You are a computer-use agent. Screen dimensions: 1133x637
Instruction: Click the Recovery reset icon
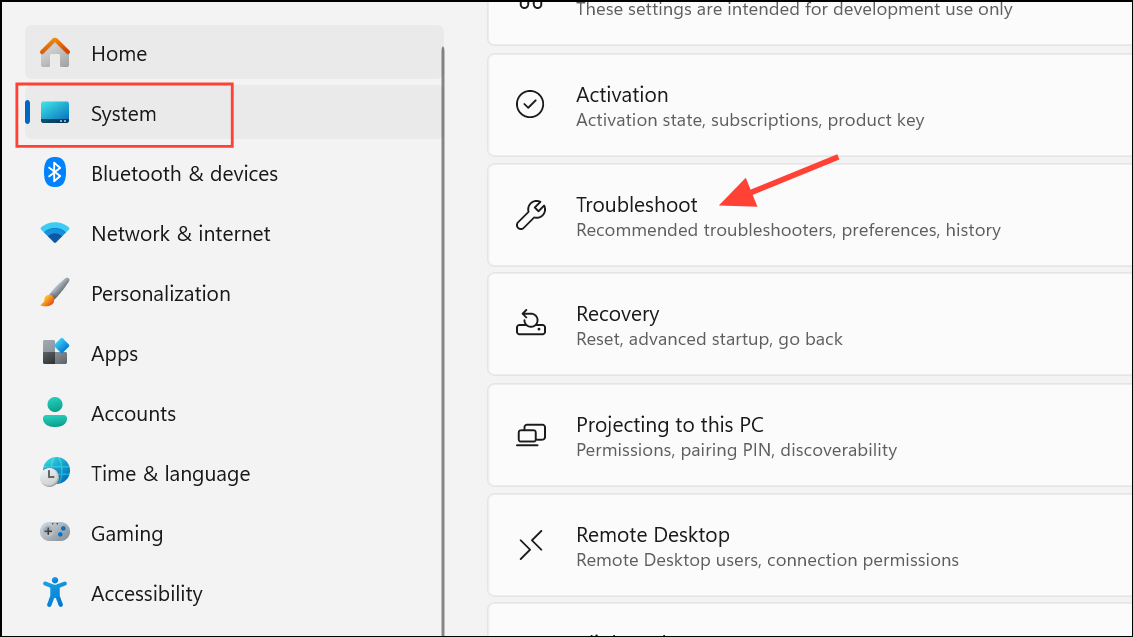[x=530, y=324]
